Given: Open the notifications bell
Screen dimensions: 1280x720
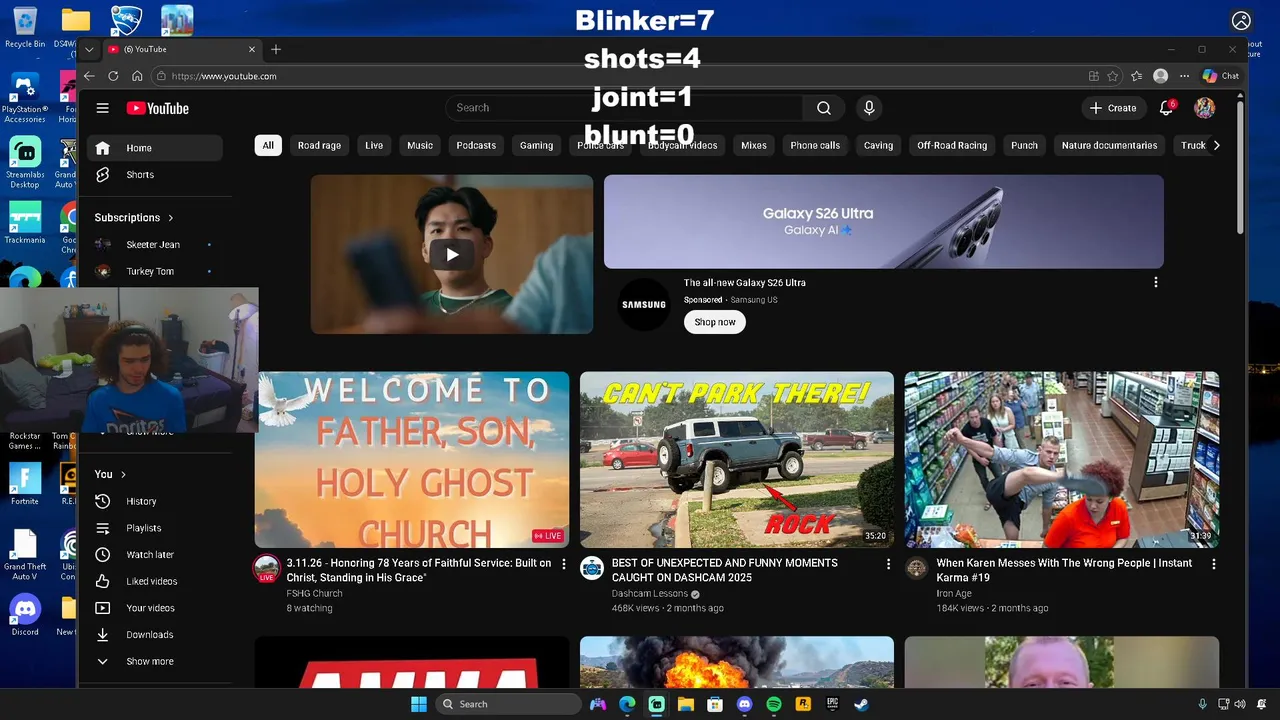Looking at the screenshot, I should (1166, 108).
